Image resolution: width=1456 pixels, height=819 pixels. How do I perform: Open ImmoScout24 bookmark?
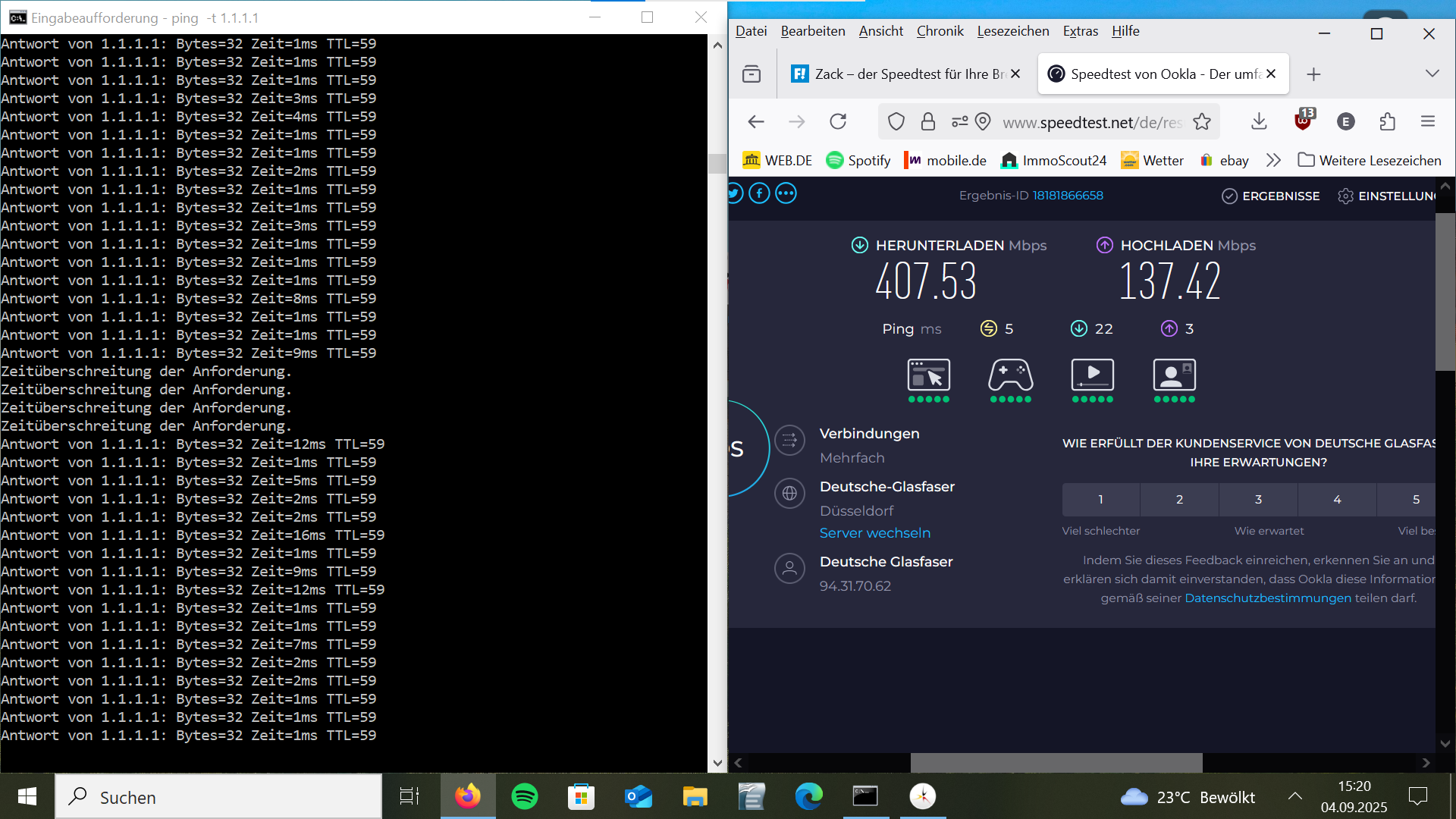[x=1054, y=160]
